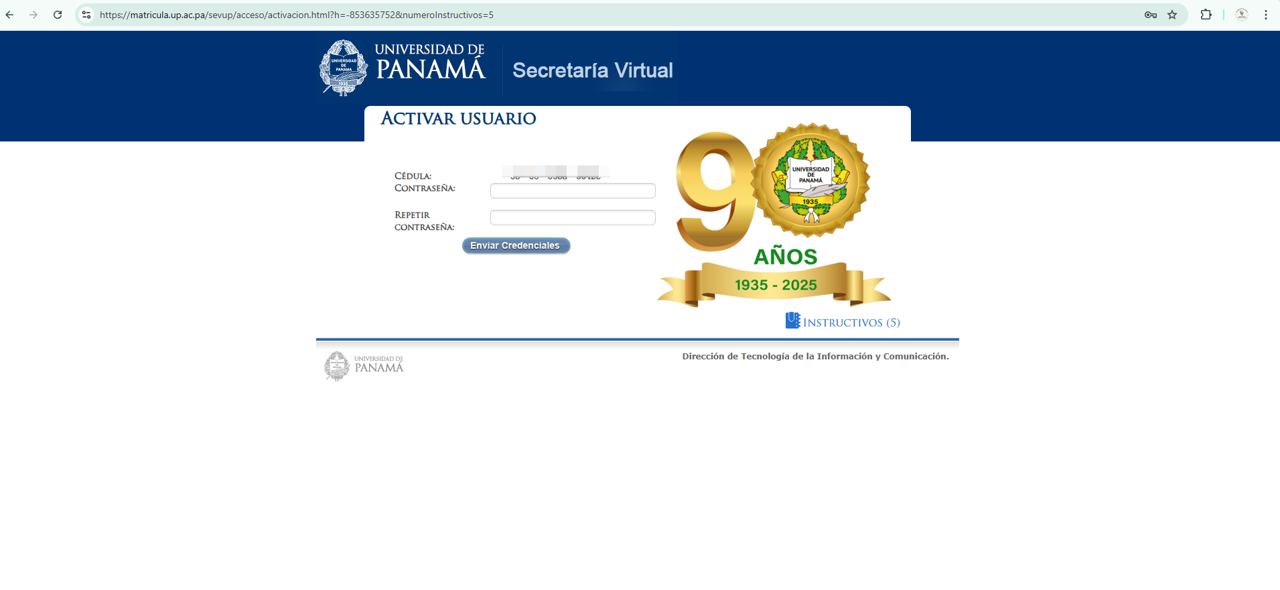The width and height of the screenshot is (1280, 590).
Task: Open the browser extensions puzzle icon
Action: click(x=1206, y=15)
